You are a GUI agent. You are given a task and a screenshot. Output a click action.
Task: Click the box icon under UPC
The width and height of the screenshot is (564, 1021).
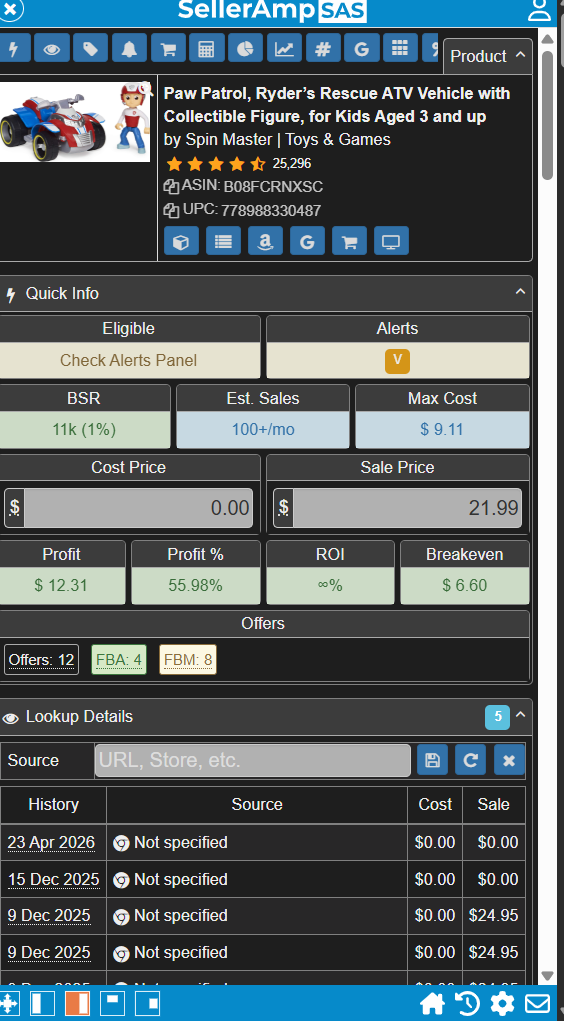tap(181, 241)
